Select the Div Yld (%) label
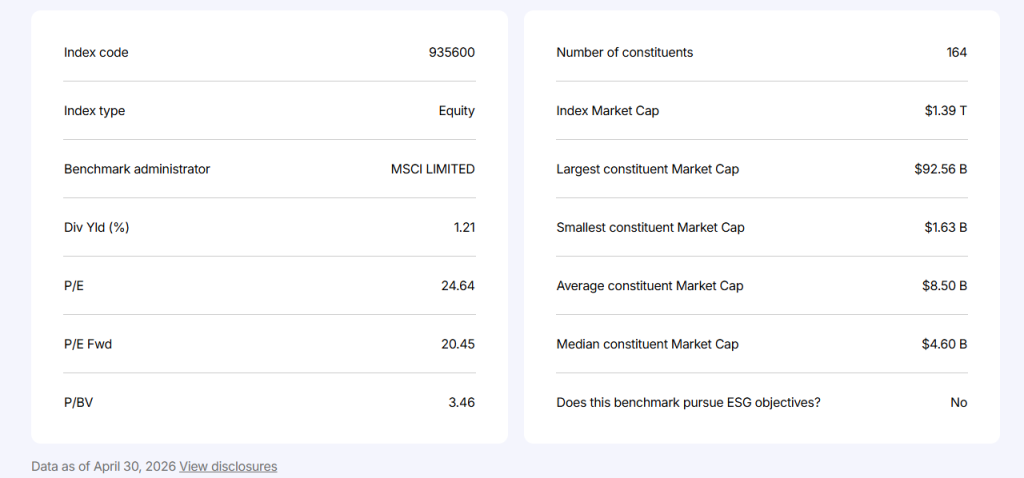The image size is (1024, 478). point(97,228)
